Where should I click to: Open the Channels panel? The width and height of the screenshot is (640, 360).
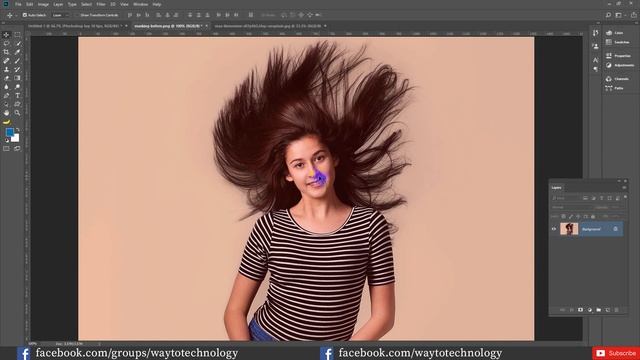[x=618, y=78]
